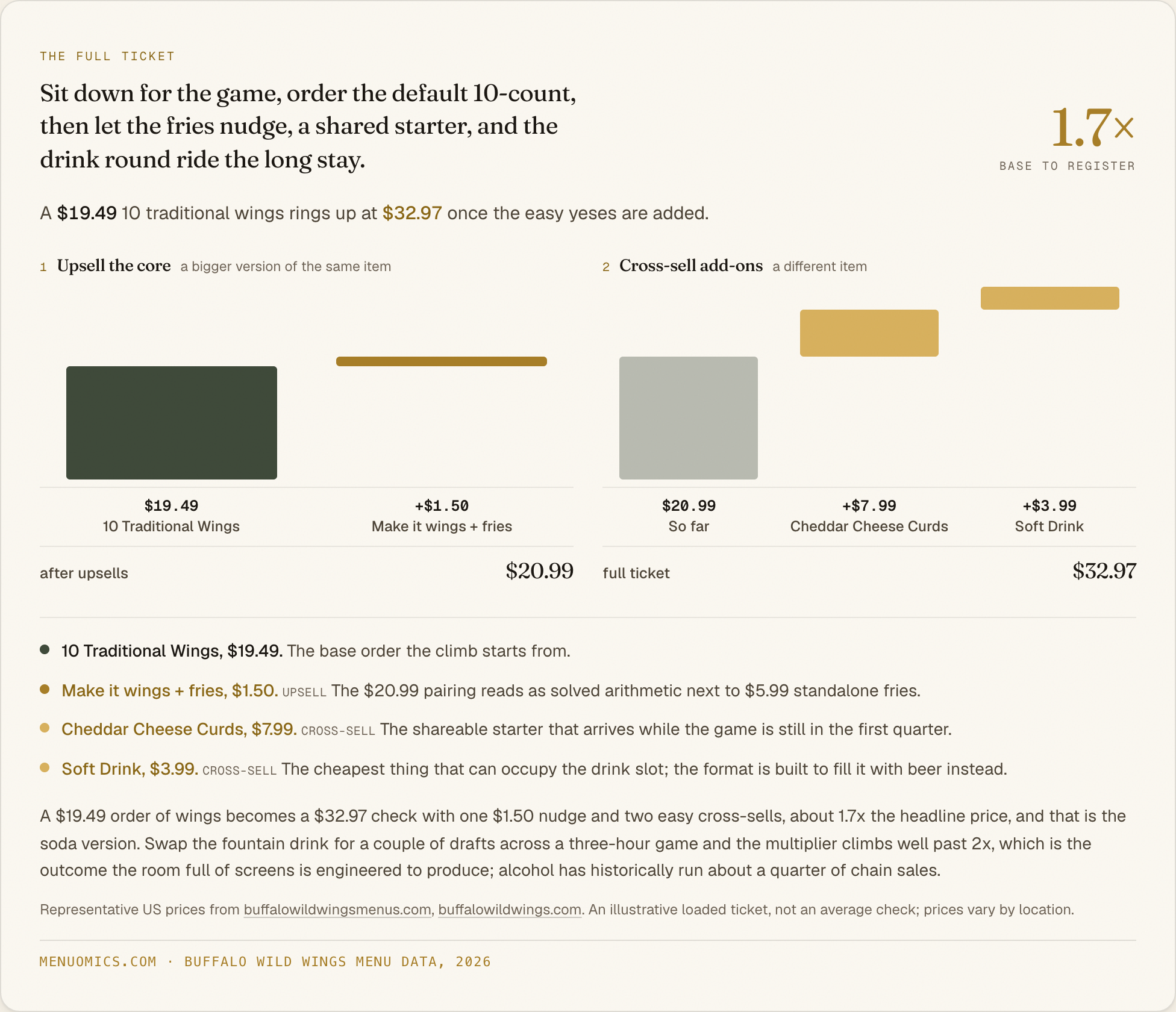Click THE FULL TICKET header label
The width and height of the screenshot is (1176, 1012).
pyautogui.click(x=107, y=56)
